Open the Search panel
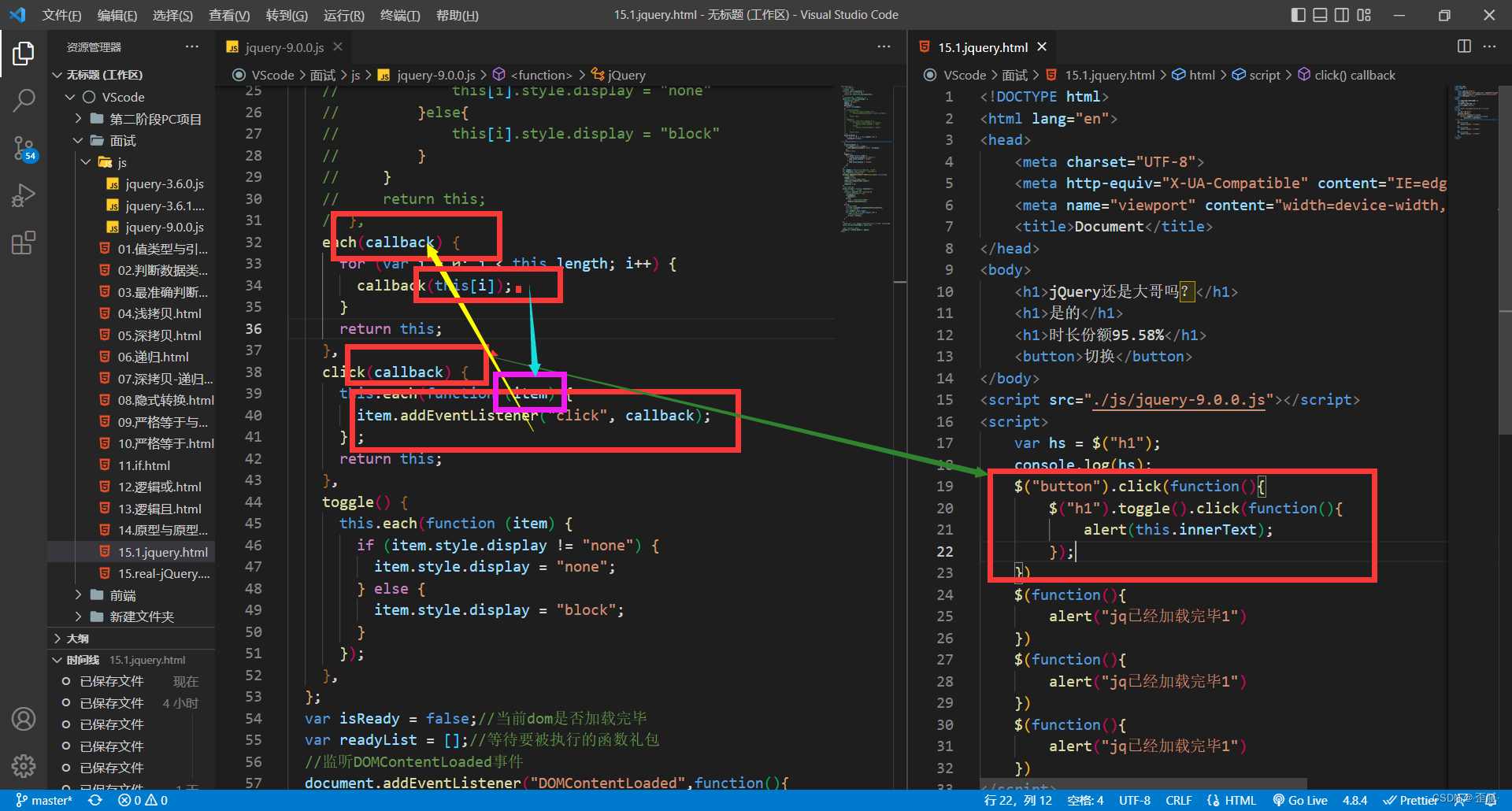 tap(24, 101)
